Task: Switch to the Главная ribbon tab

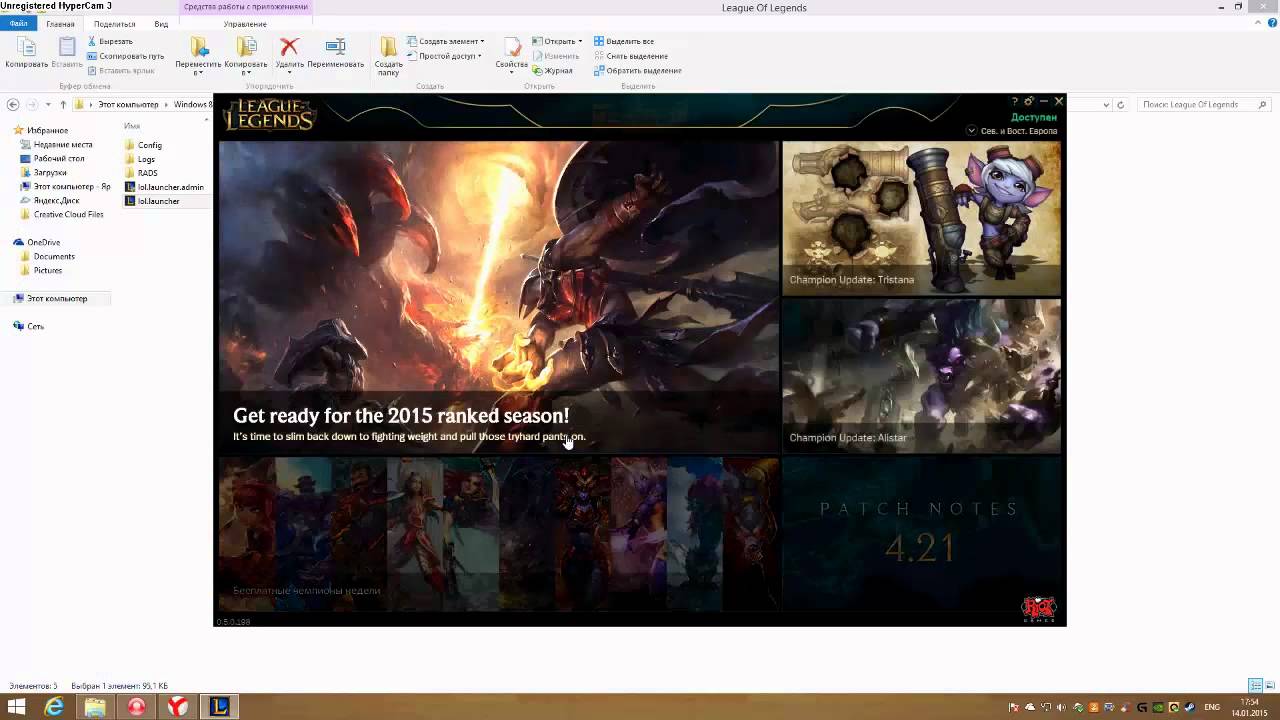Action: click(x=60, y=24)
